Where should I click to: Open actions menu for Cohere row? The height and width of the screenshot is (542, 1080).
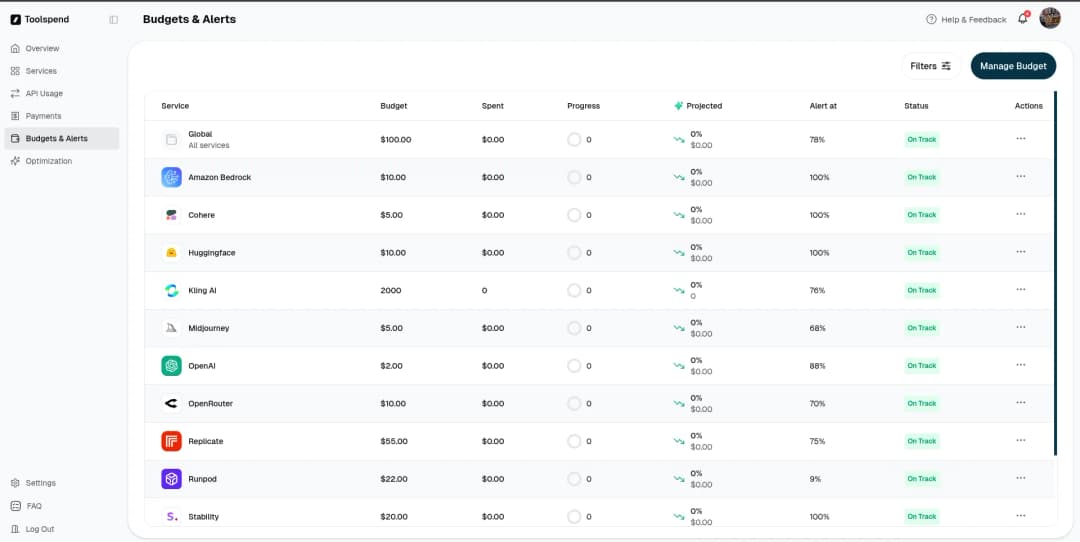(x=1020, y=214)
